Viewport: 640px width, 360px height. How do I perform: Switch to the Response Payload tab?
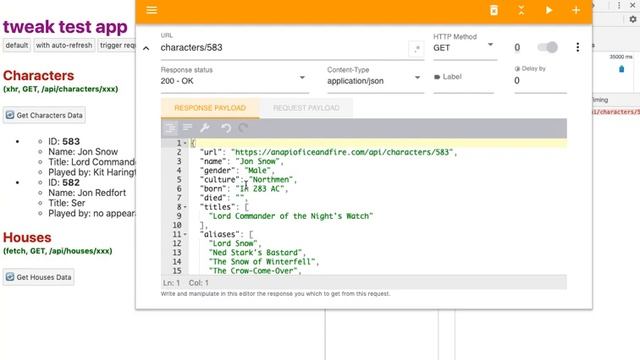click(x=210, y=108)
